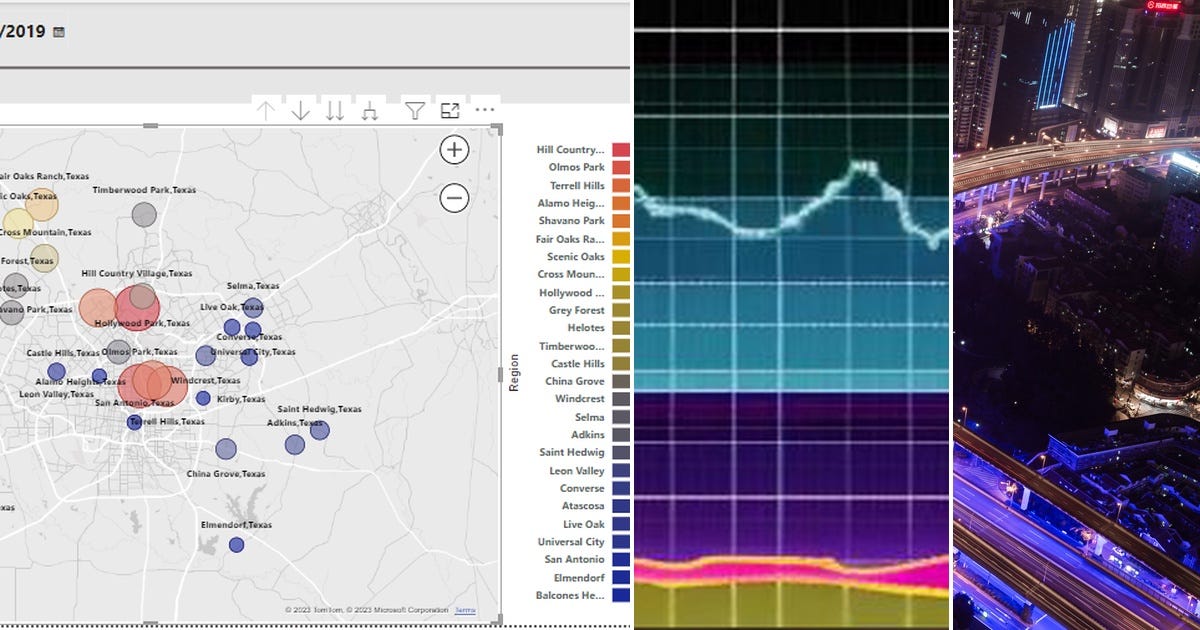Select the Timberwood Park gray map bubble
The width and height of the screenshot is (1200, 630).
tap(144, 214)
